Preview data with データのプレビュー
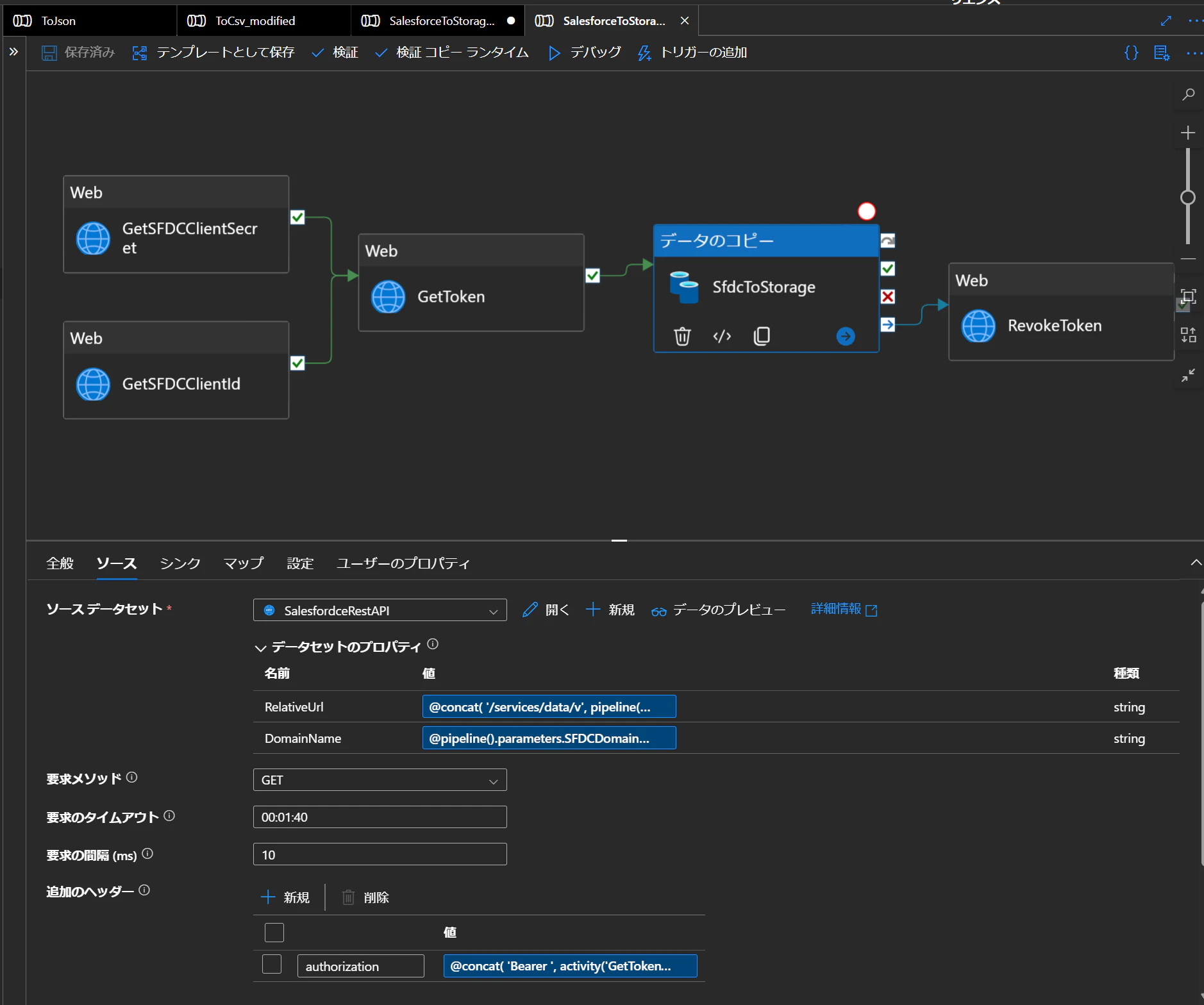The image size is (1204, 1005). pos(719,610)
